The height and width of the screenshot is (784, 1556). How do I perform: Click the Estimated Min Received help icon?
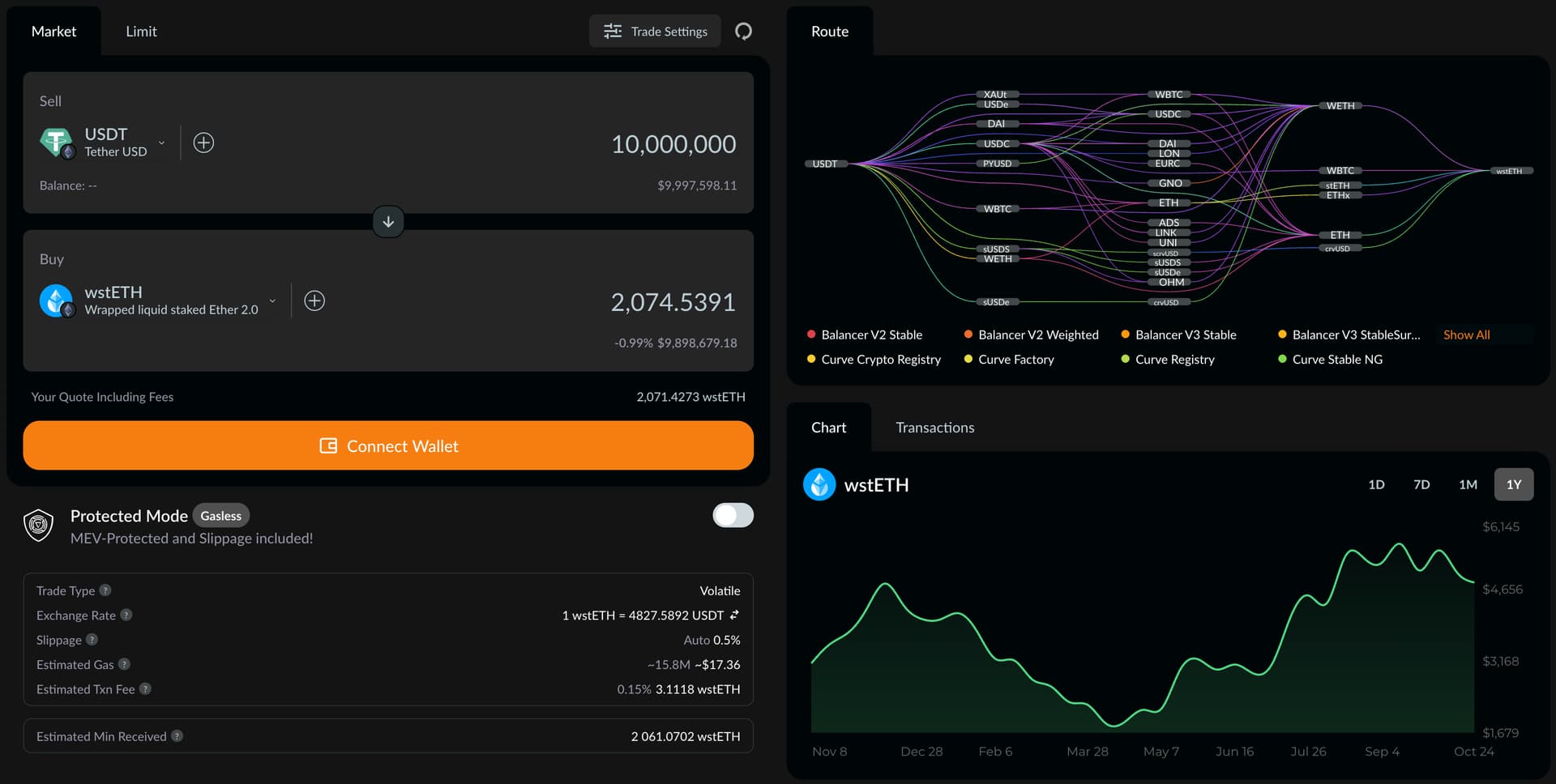(177, 736)
